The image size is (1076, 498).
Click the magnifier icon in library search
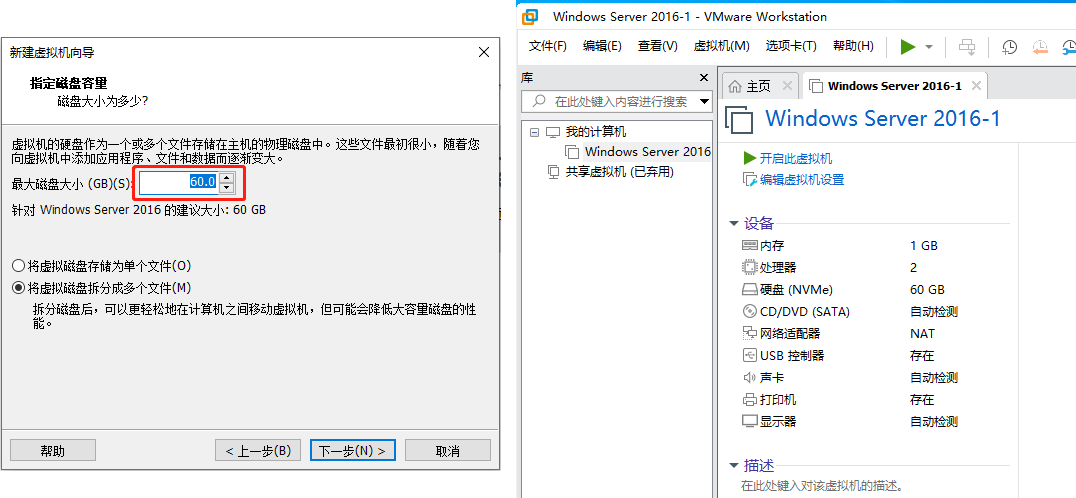pyautogui.click(x=540, y=102)
